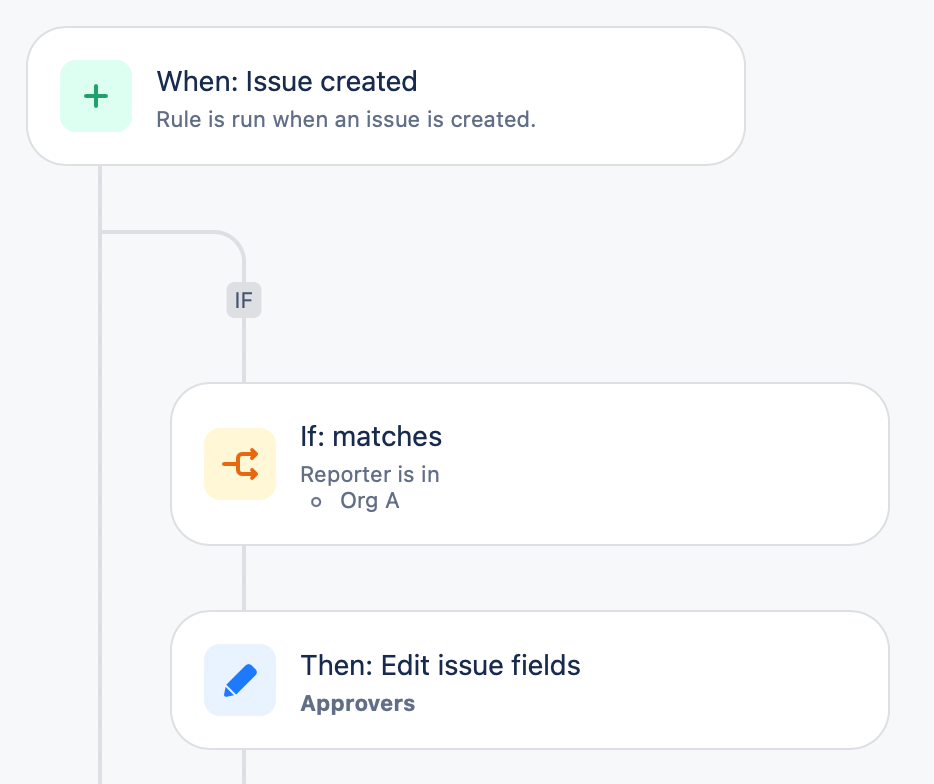934x784 pixels.
Task: Click the connector line below the trigger
Action: (x=100, y=195)
